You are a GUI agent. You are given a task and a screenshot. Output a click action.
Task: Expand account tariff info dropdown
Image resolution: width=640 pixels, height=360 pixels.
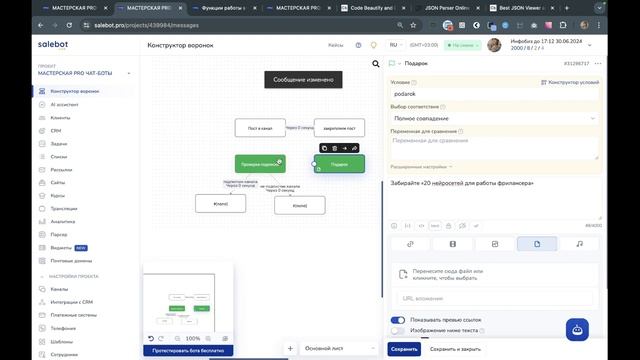(589, 45)
